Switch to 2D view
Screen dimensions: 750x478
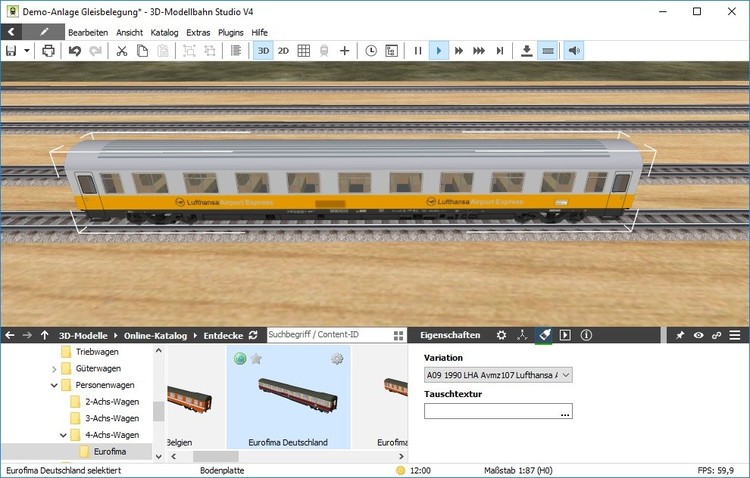coord(283,51)
